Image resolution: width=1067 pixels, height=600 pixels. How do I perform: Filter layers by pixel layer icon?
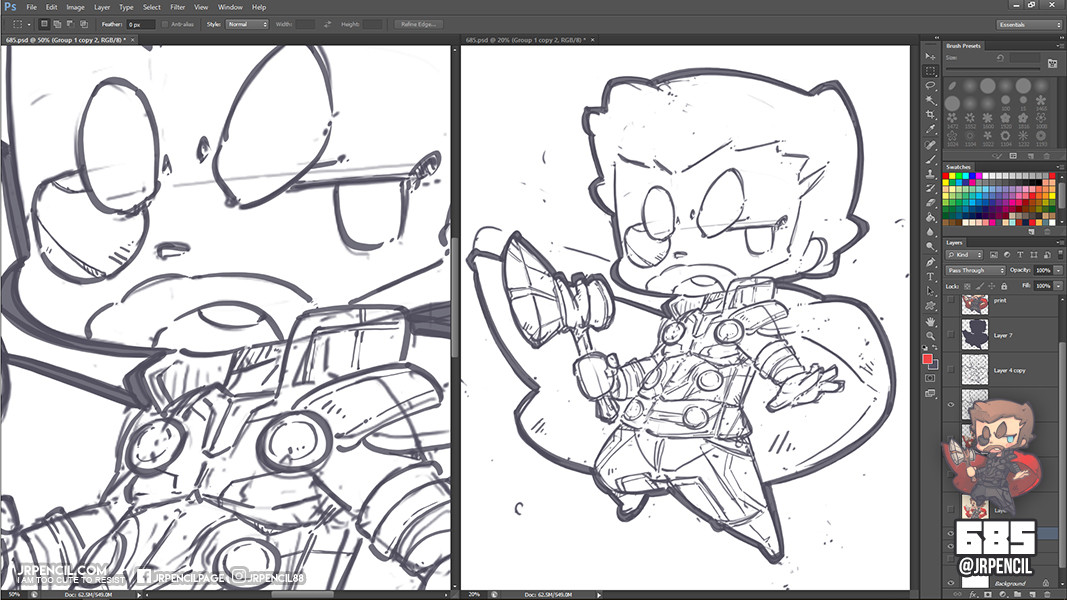coord(994,254)
